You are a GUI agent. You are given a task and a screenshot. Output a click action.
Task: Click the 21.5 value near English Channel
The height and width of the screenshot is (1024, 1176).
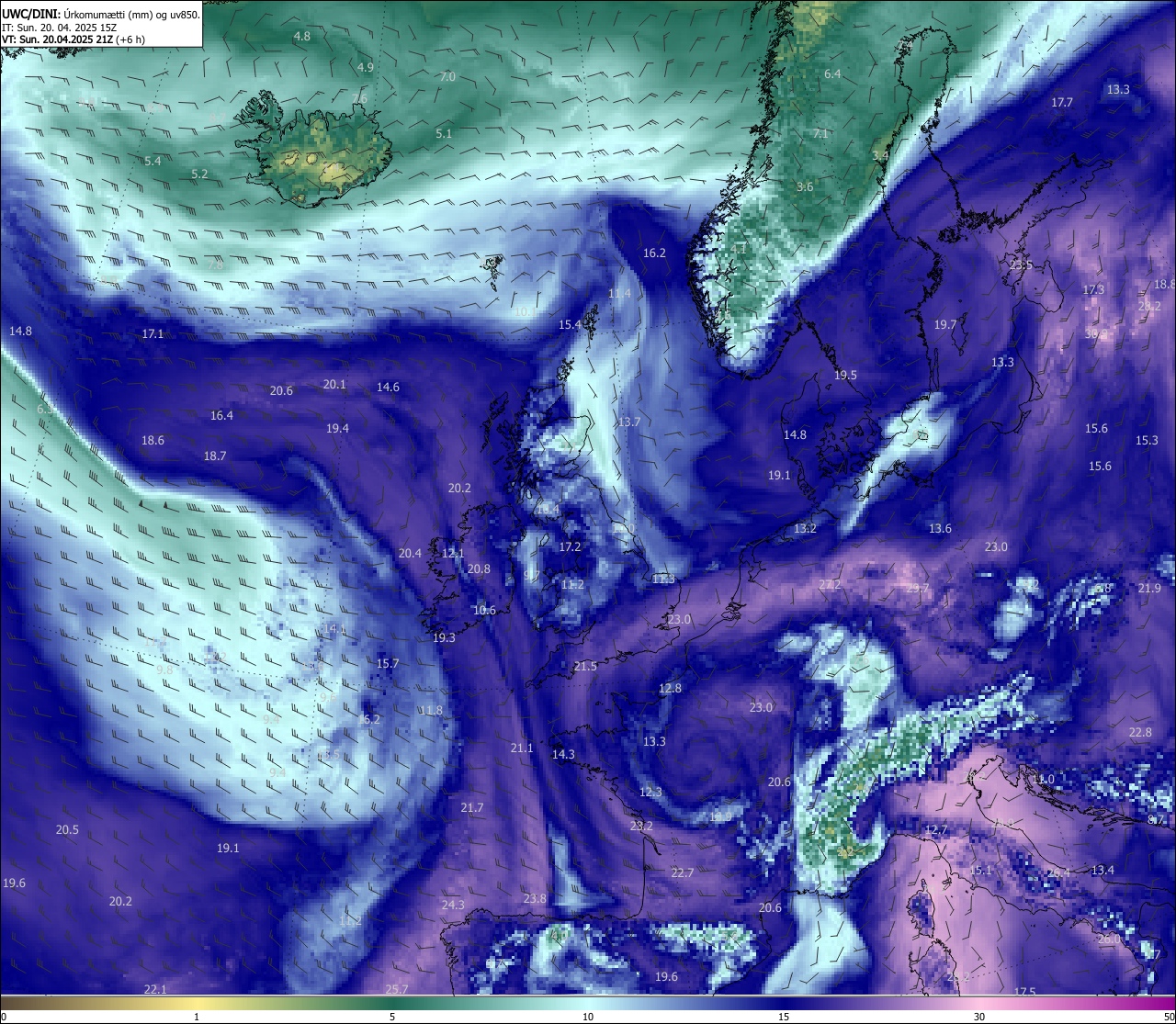pos(585,666)
